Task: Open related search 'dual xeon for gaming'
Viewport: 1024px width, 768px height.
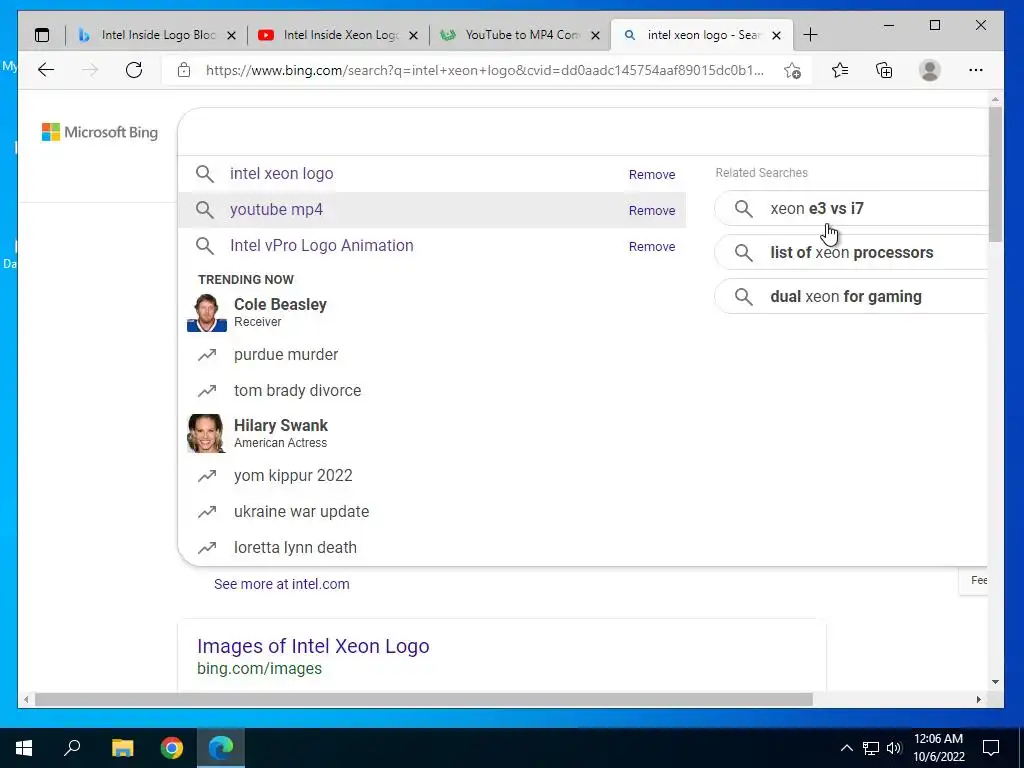Action: 851,296
